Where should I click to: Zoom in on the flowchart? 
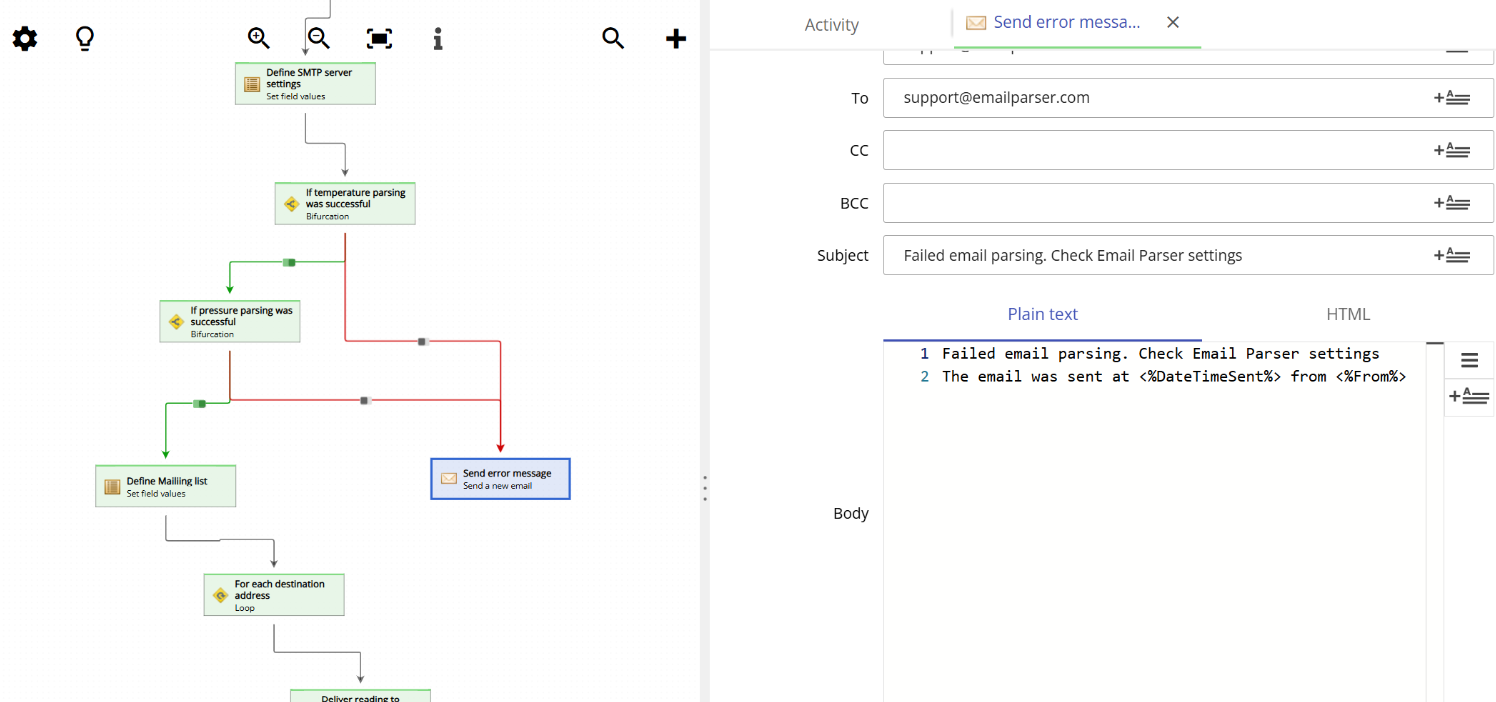258,38
